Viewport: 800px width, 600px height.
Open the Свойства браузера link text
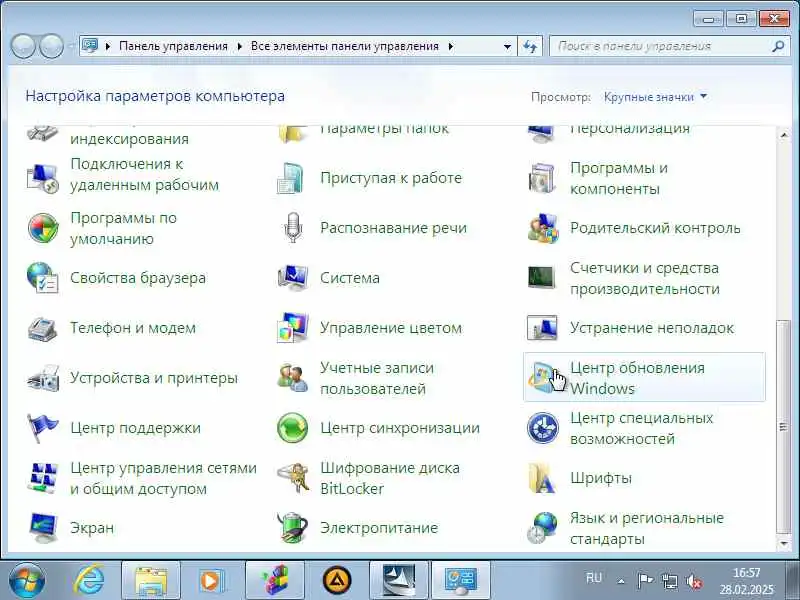coord(138,278)
